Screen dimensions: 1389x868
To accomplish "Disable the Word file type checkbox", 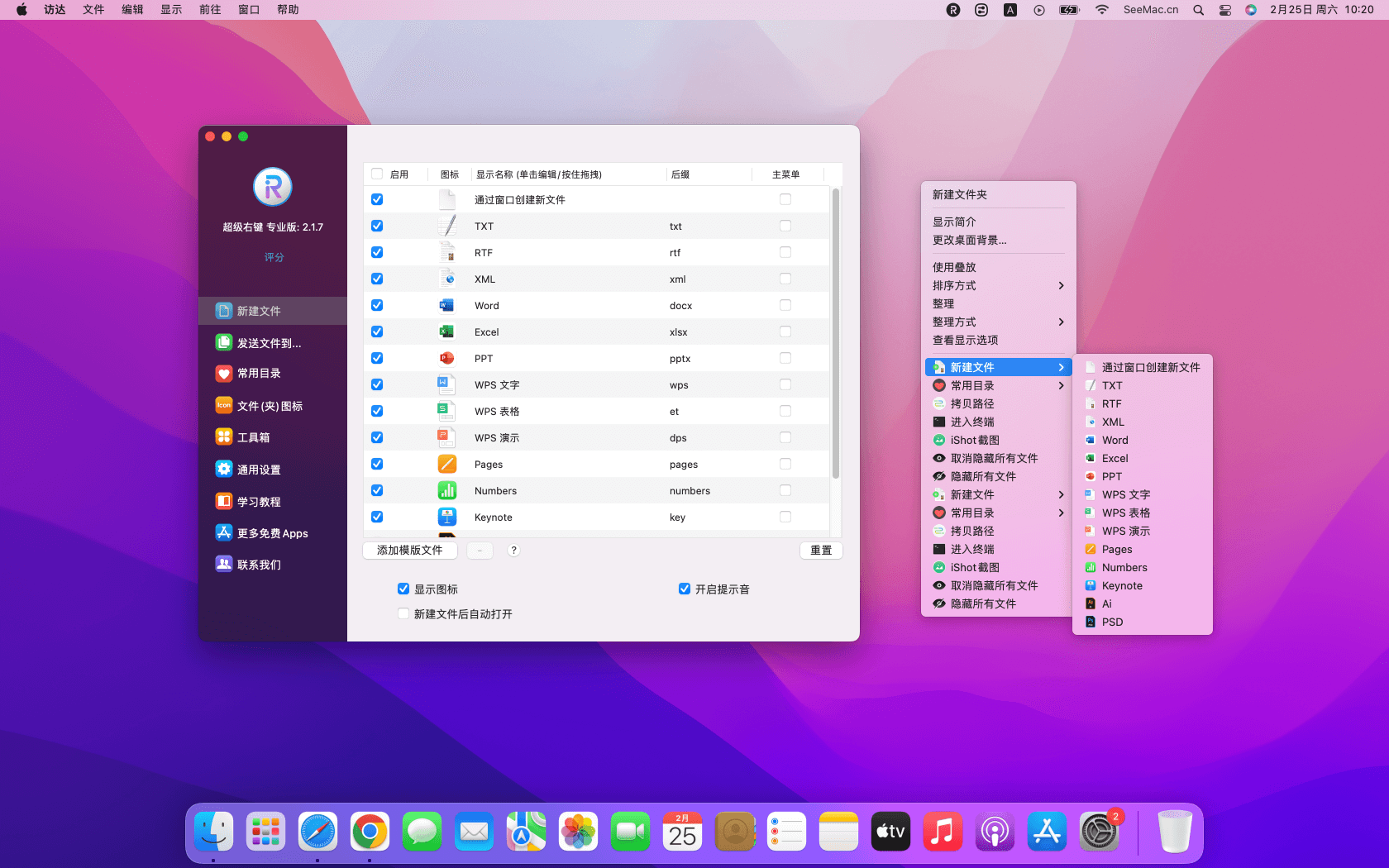I will tap(377, 305).
